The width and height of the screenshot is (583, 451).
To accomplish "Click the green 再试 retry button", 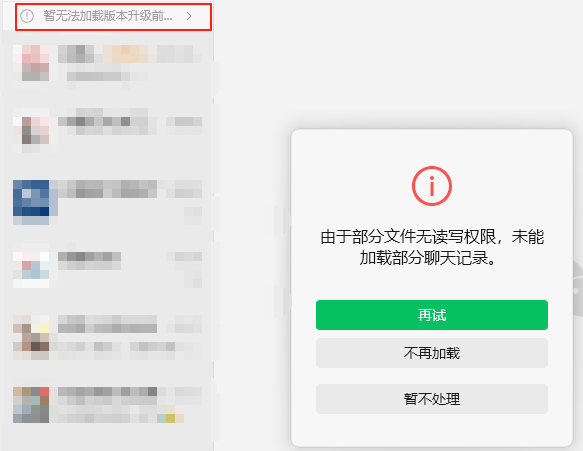I will 432,315.
